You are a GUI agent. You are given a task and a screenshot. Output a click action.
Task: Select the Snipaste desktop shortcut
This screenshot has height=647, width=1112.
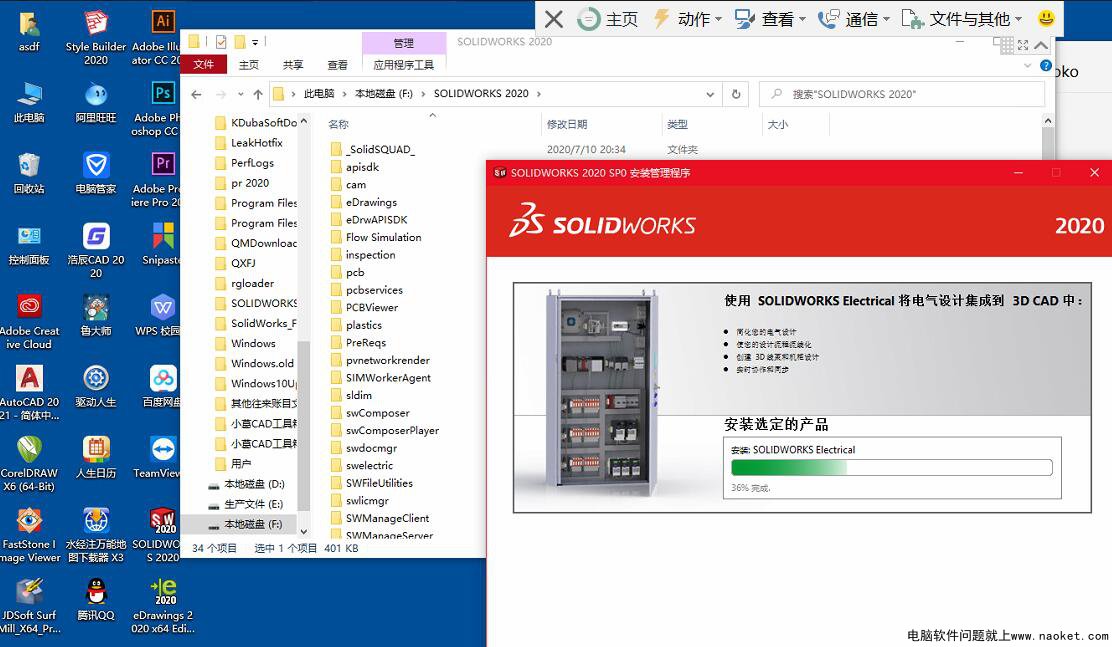click(160, 245)
